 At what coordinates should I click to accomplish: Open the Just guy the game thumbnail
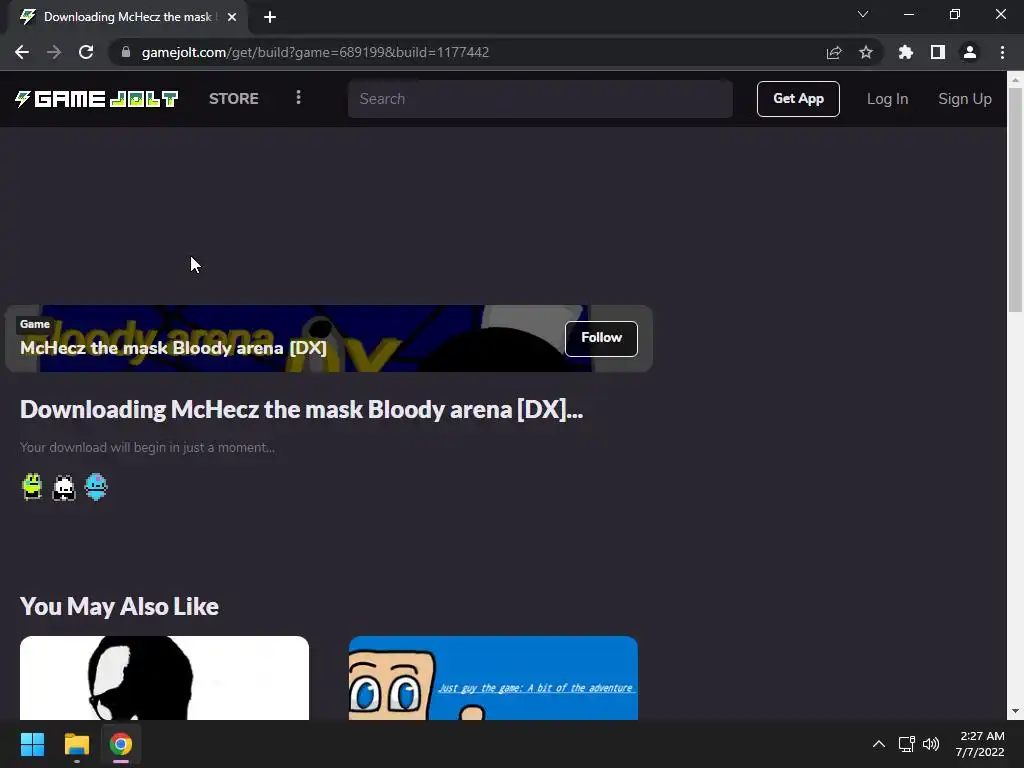[493, 678]
